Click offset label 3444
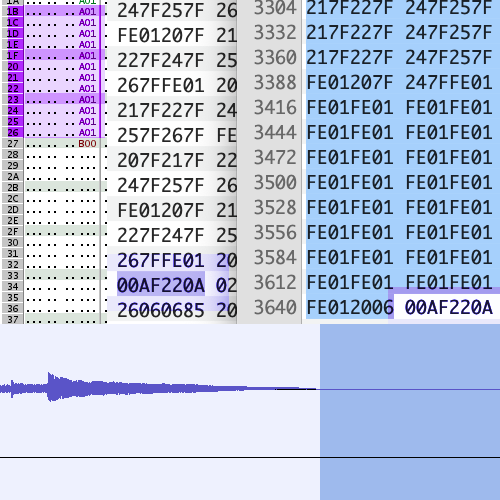 275,132
